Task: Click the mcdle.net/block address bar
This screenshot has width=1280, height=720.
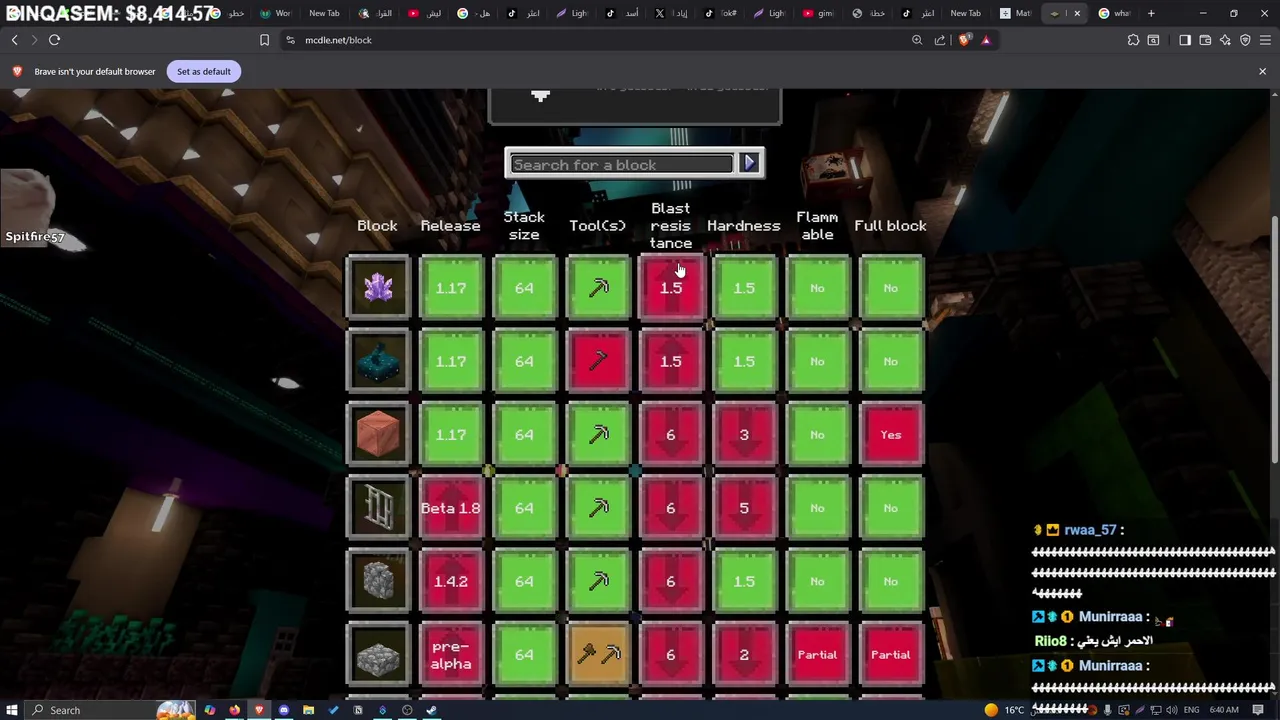Action: [600, 40]
